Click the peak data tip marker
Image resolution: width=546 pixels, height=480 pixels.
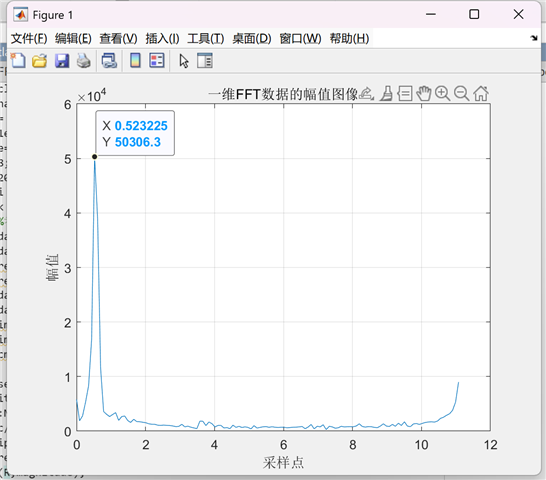pyautogui.click(x=94, y=157)
